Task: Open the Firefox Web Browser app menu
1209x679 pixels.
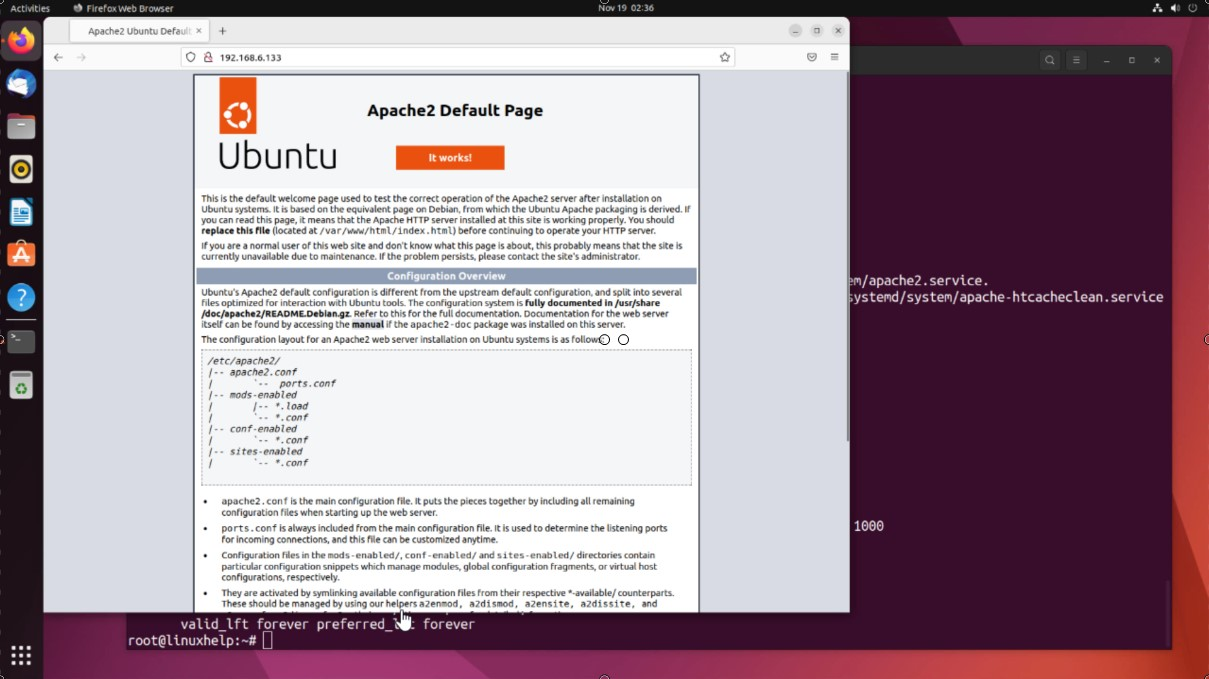Action: point(123,7)
